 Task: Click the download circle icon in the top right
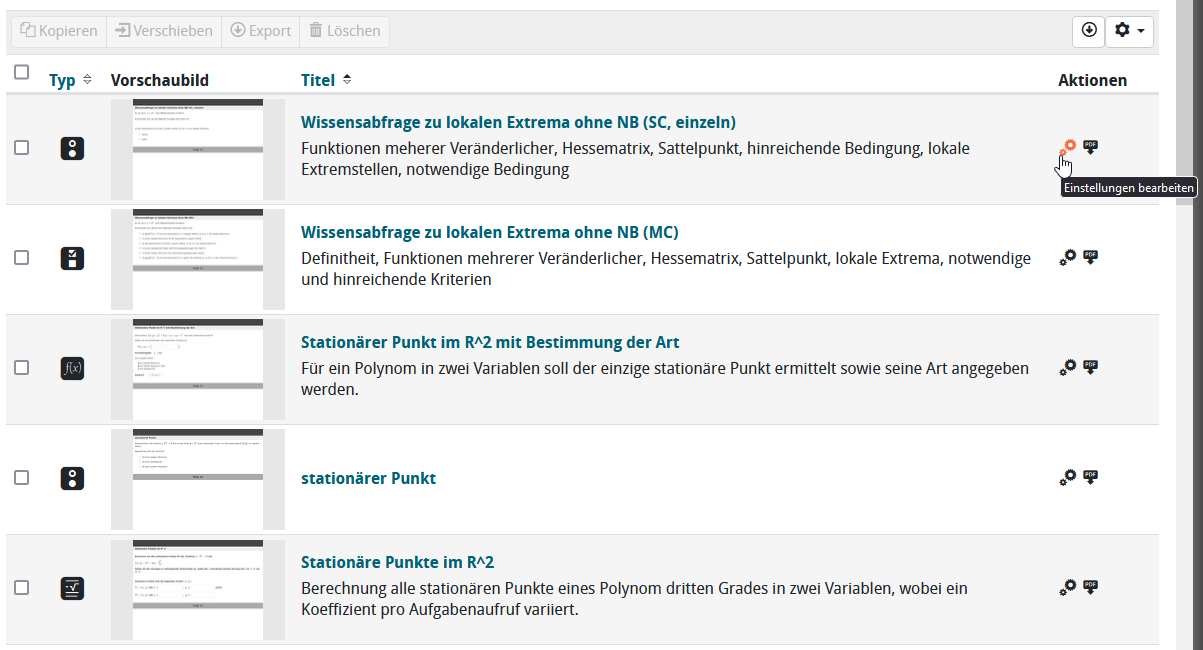pos(1089,31)
